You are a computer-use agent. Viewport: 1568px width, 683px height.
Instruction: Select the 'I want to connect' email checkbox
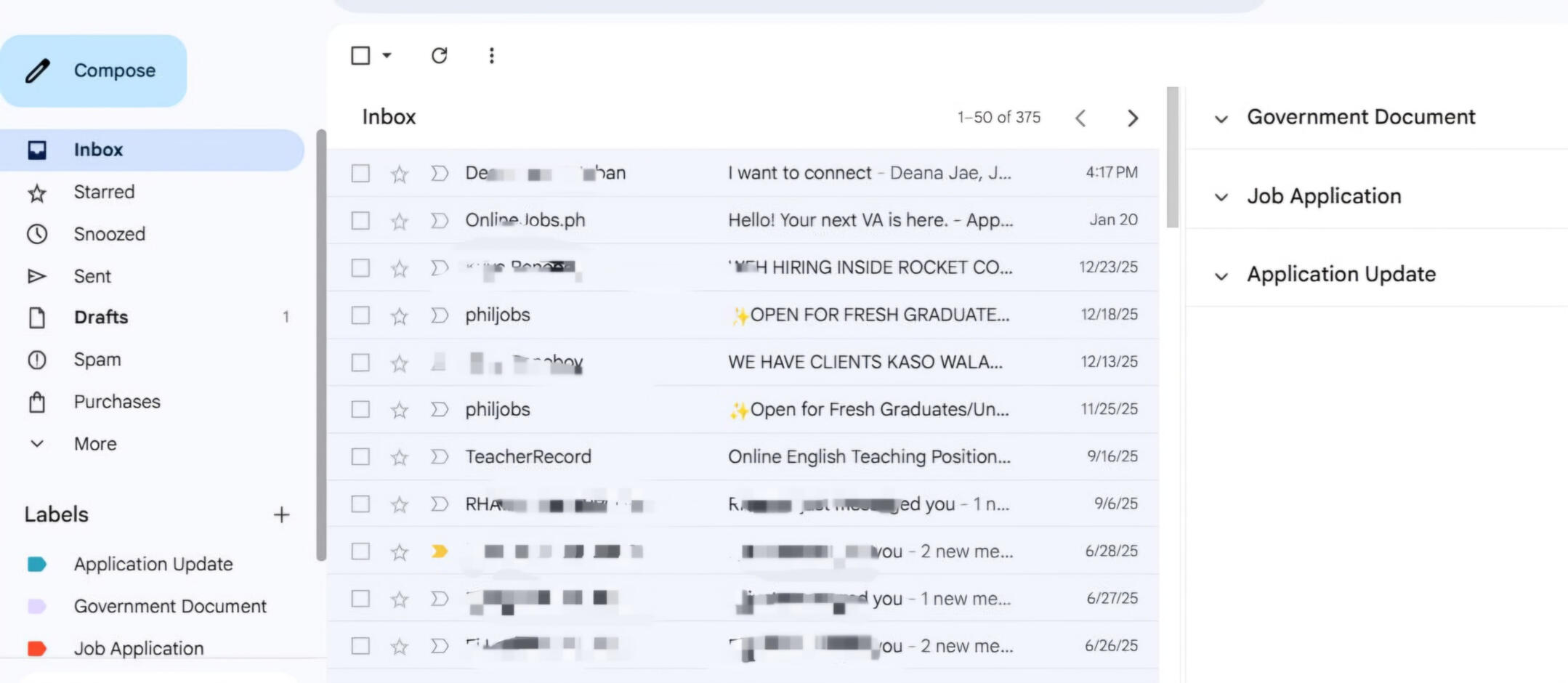[360, 173]
